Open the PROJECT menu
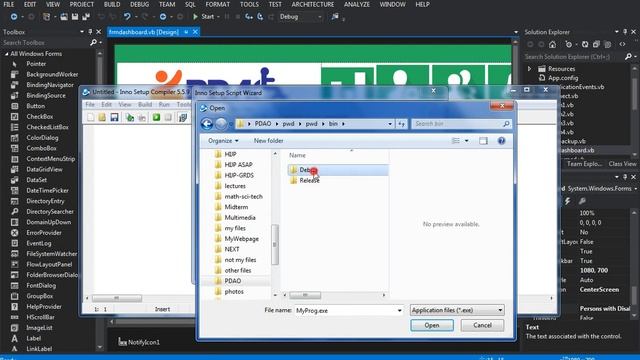 click(x=81, y=4)
